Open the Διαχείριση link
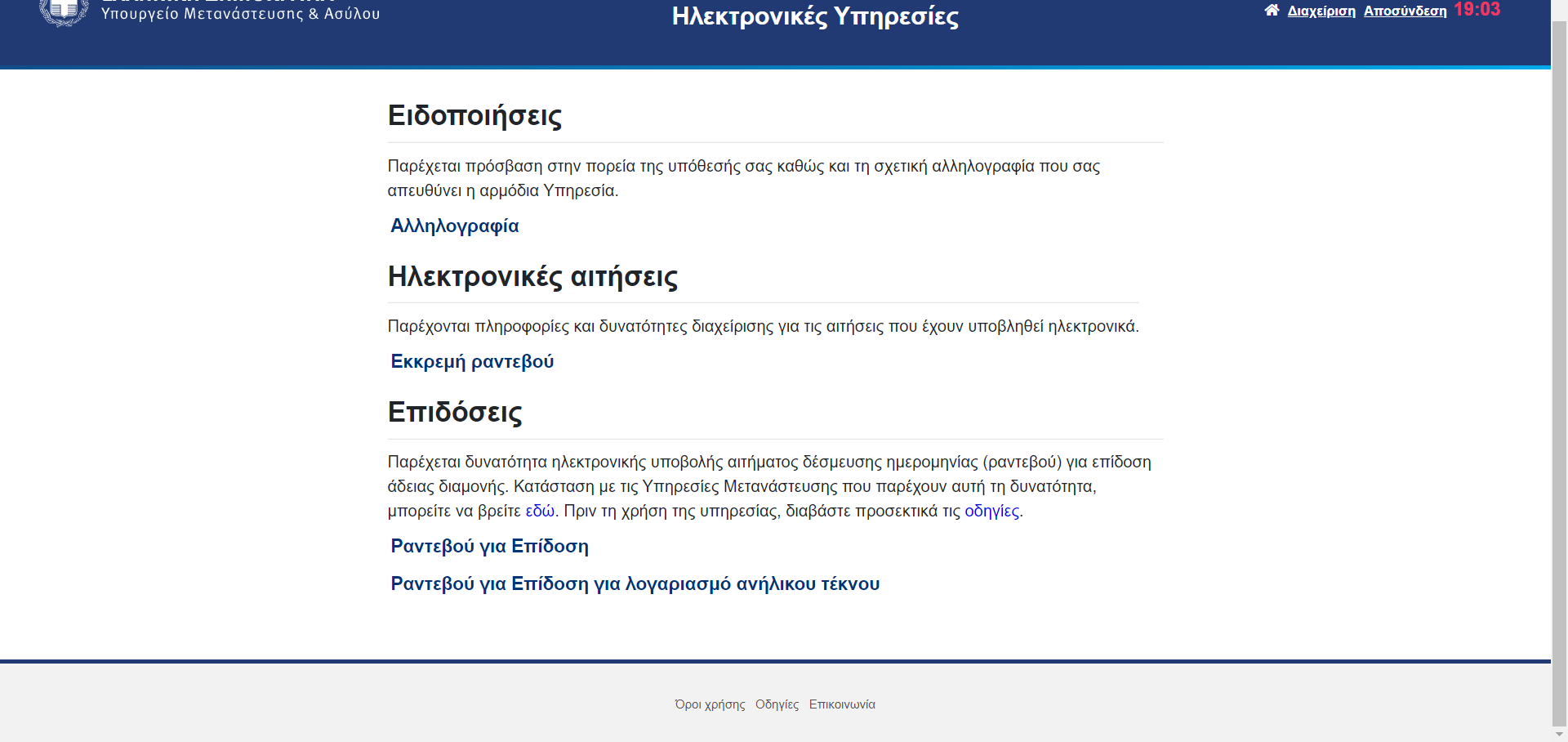This screenshot has height=742, width=1568. click(x=1321, y=11)
